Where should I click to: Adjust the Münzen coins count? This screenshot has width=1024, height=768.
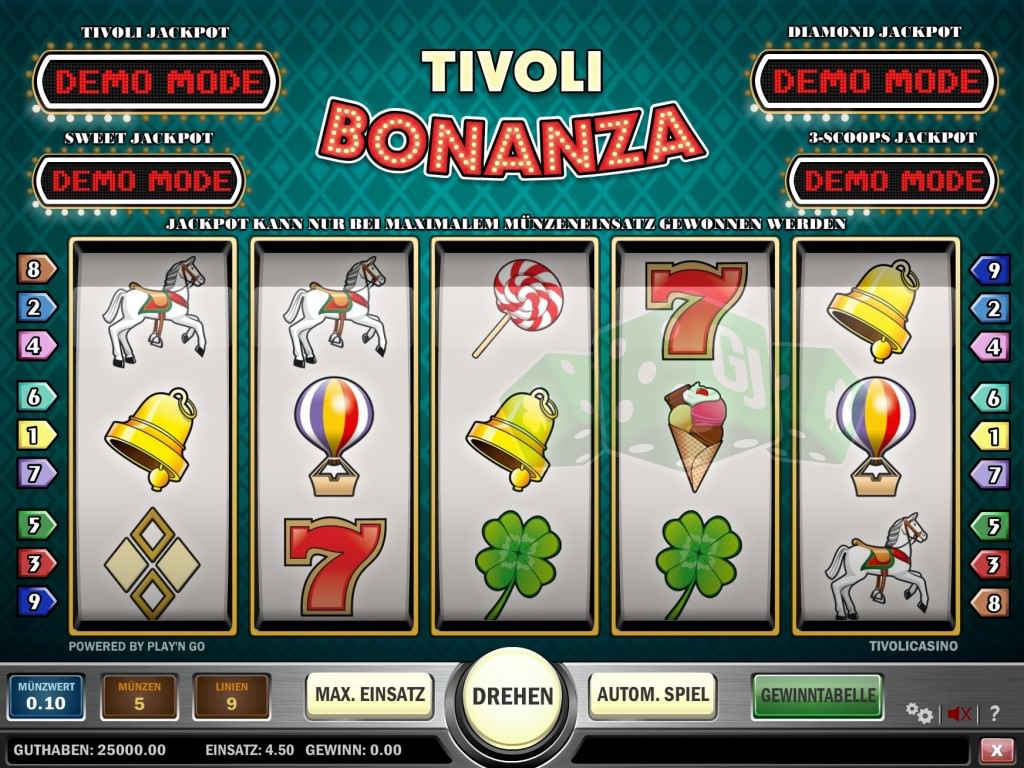click(139, 696)
